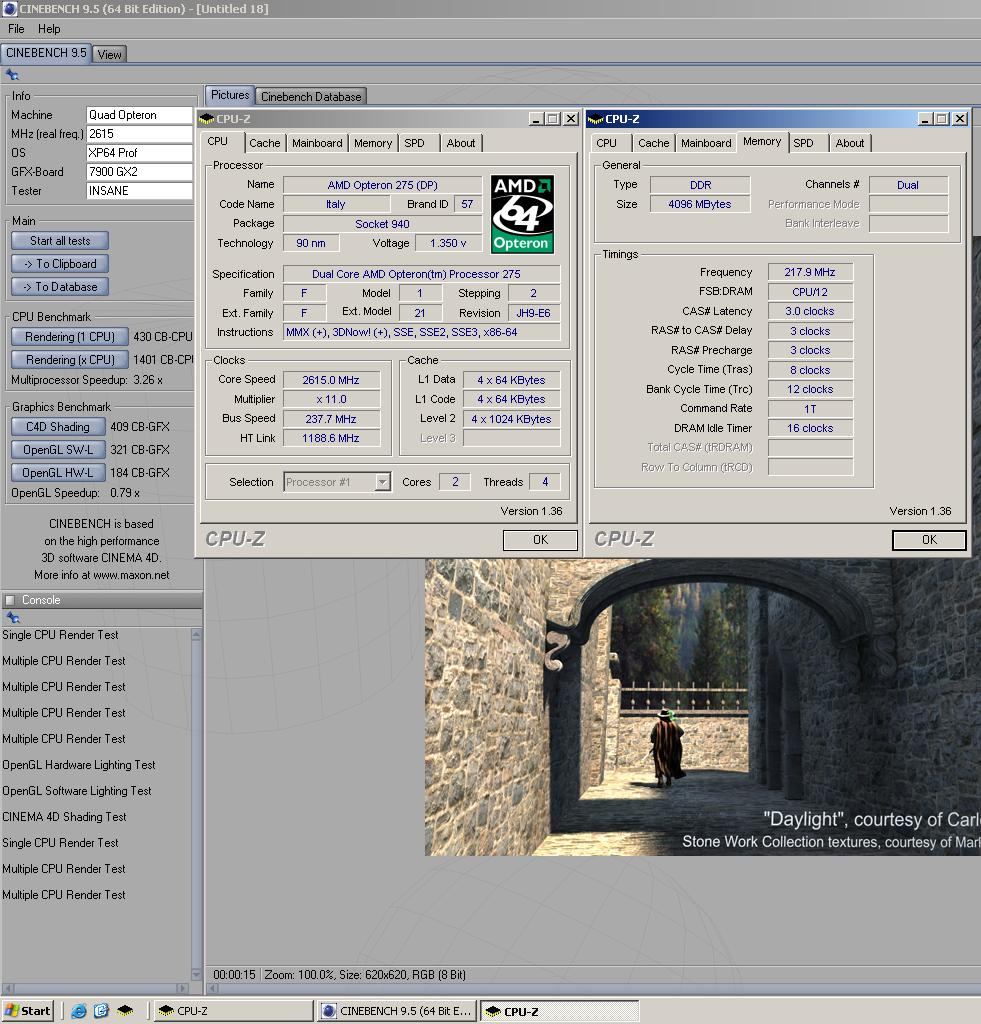981x1024 pixels.
Task: Click the '2615.0 MHz' core speed value
Action: click(331, 380)
